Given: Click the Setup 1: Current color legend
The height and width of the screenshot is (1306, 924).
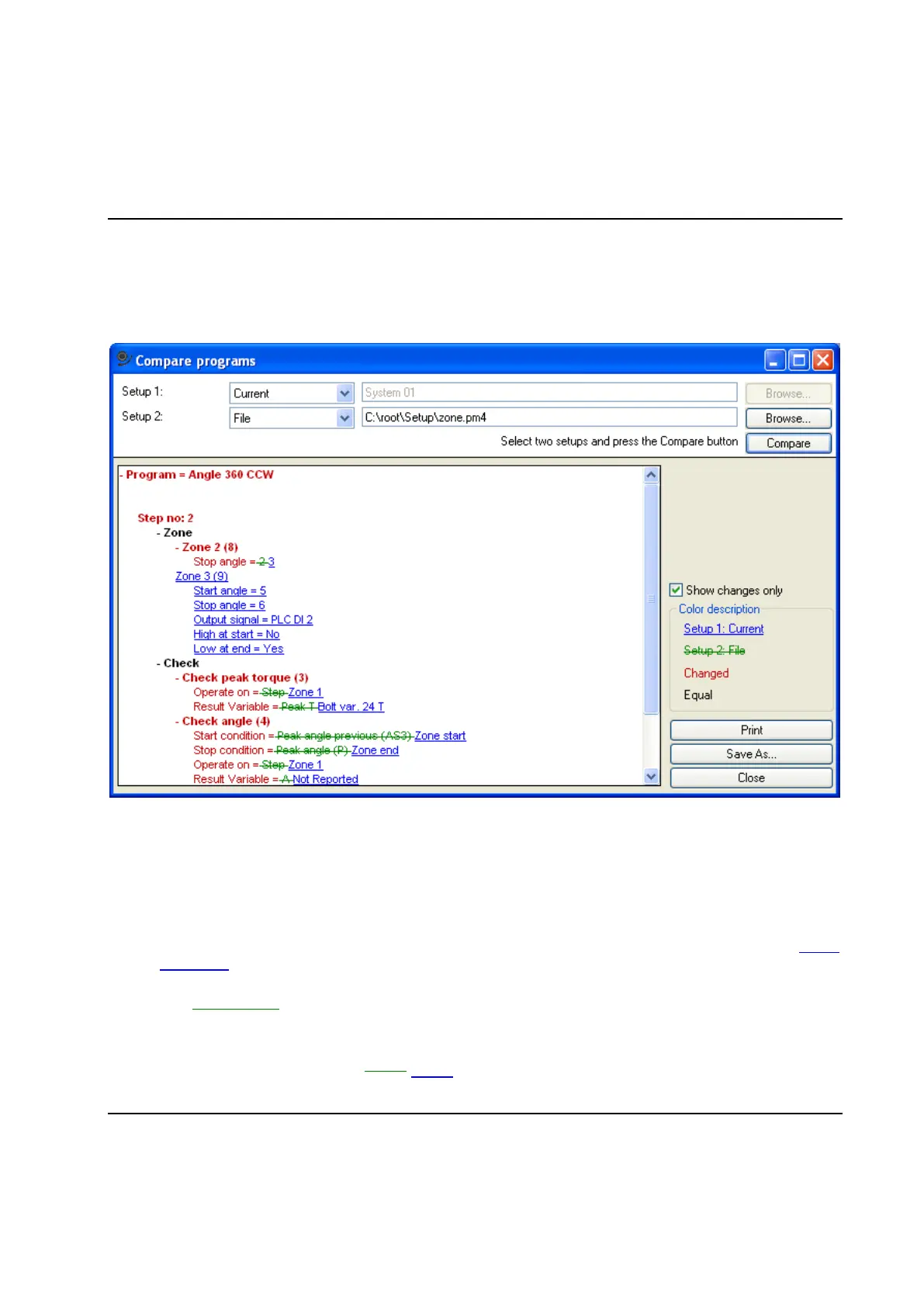Looking at the screenshot, I should tap(723, 629).
